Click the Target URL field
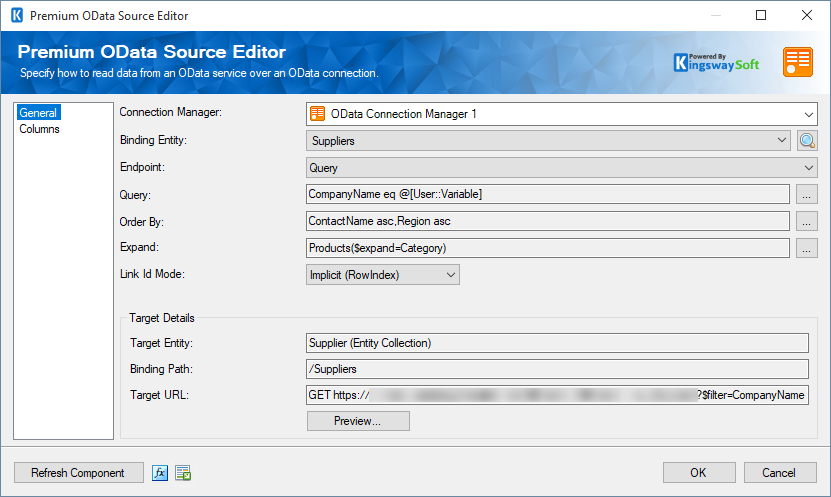Viewport: 831px width, 497px height. [x=557, y=395]
